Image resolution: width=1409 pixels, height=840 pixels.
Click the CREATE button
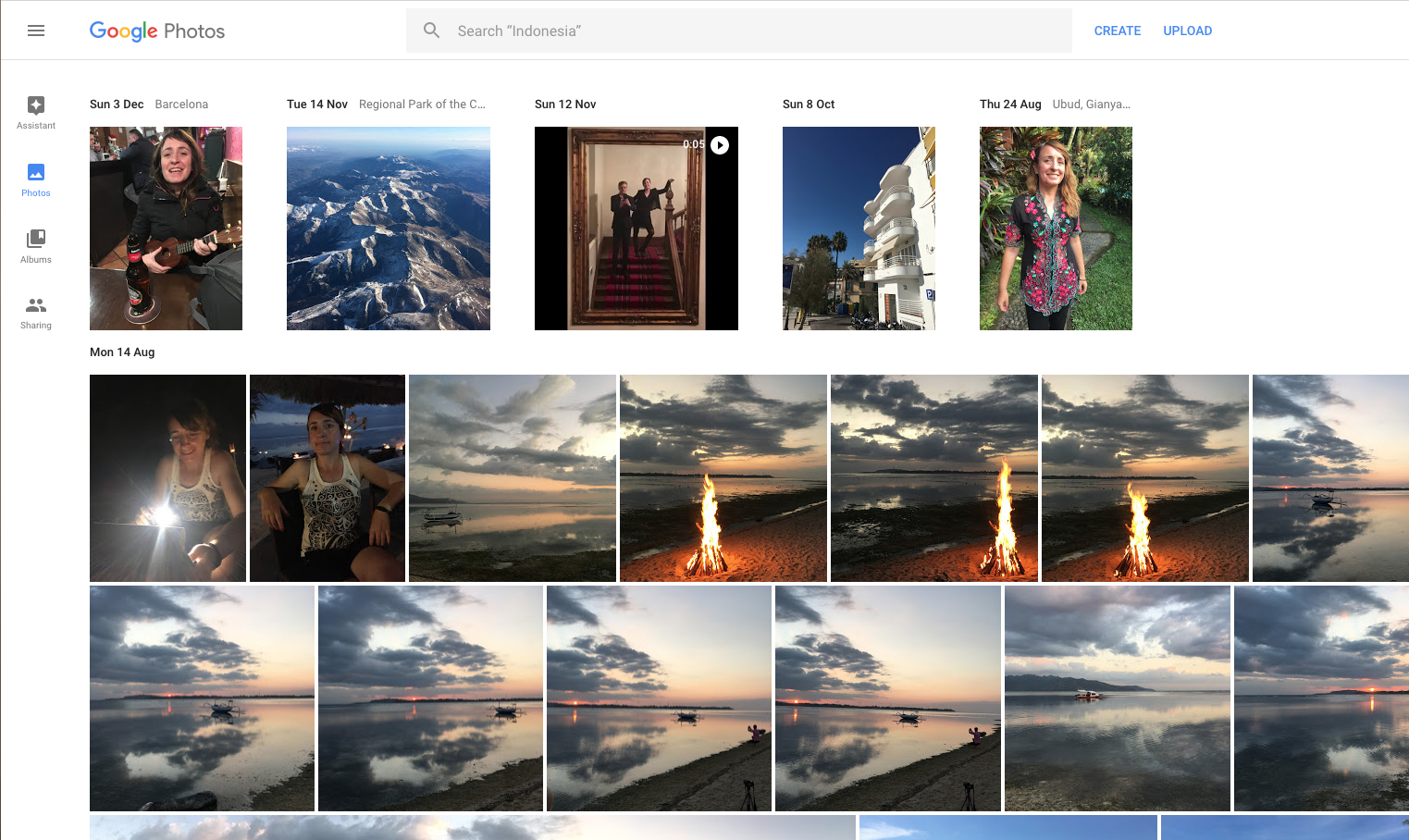(x=1117, y=31)
